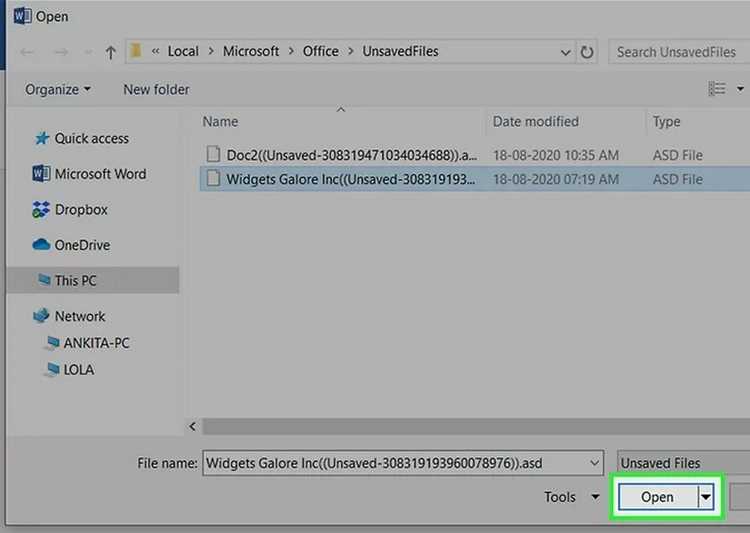Screen dimensions: 750x533
Task: Select the Doc2 unsaved file
Action: [352, 155]
